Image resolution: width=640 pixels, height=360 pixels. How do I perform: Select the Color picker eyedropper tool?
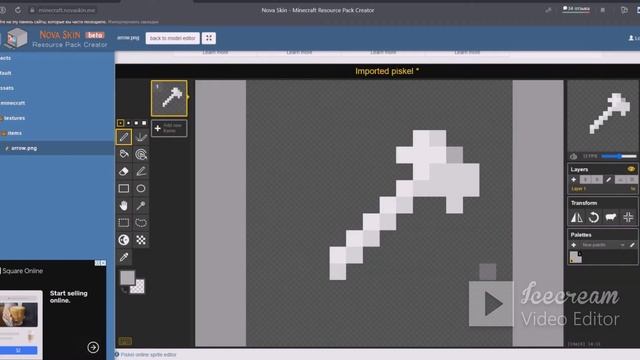(124, 257)
